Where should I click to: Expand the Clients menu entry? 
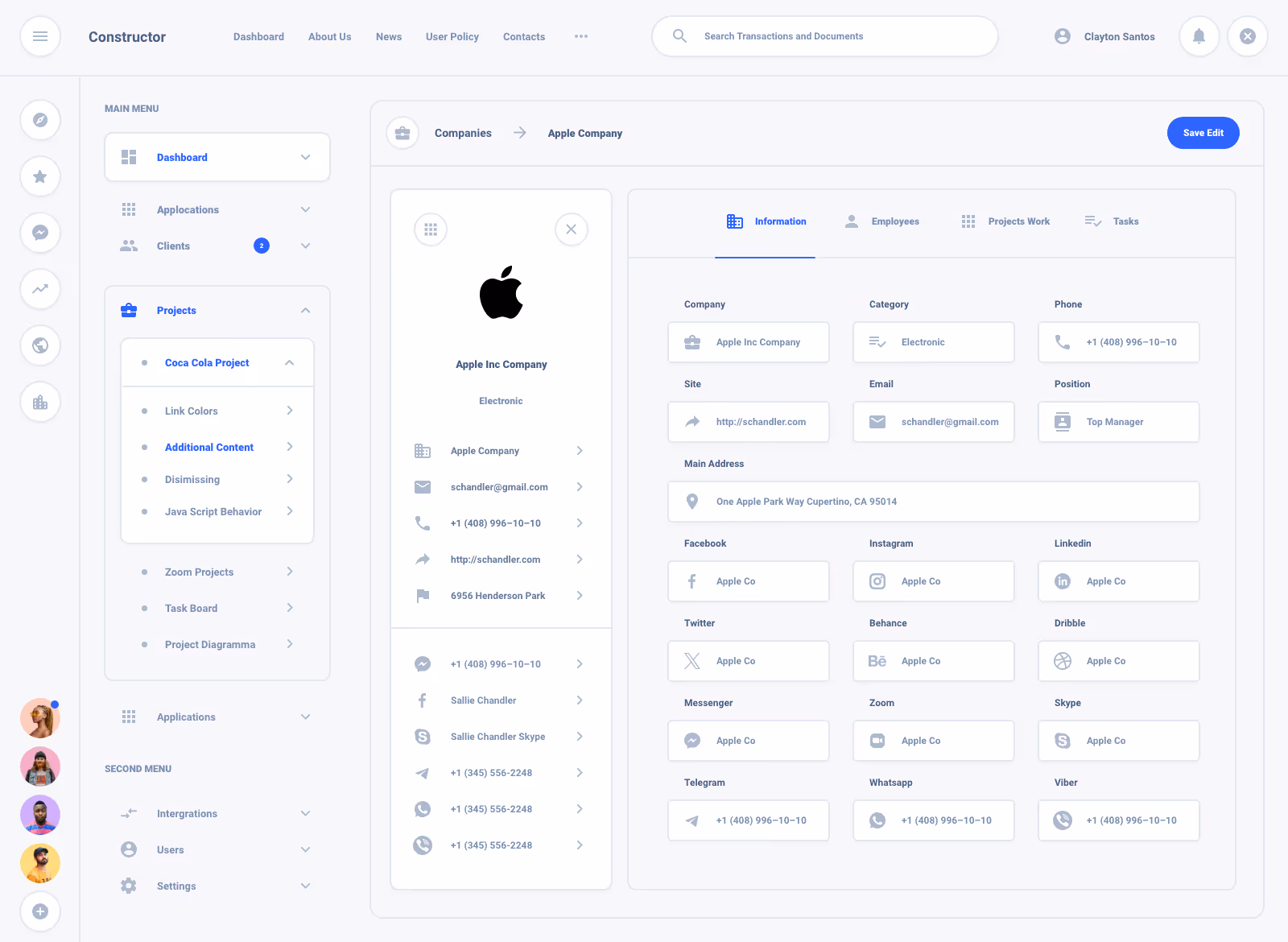(305, 246)
